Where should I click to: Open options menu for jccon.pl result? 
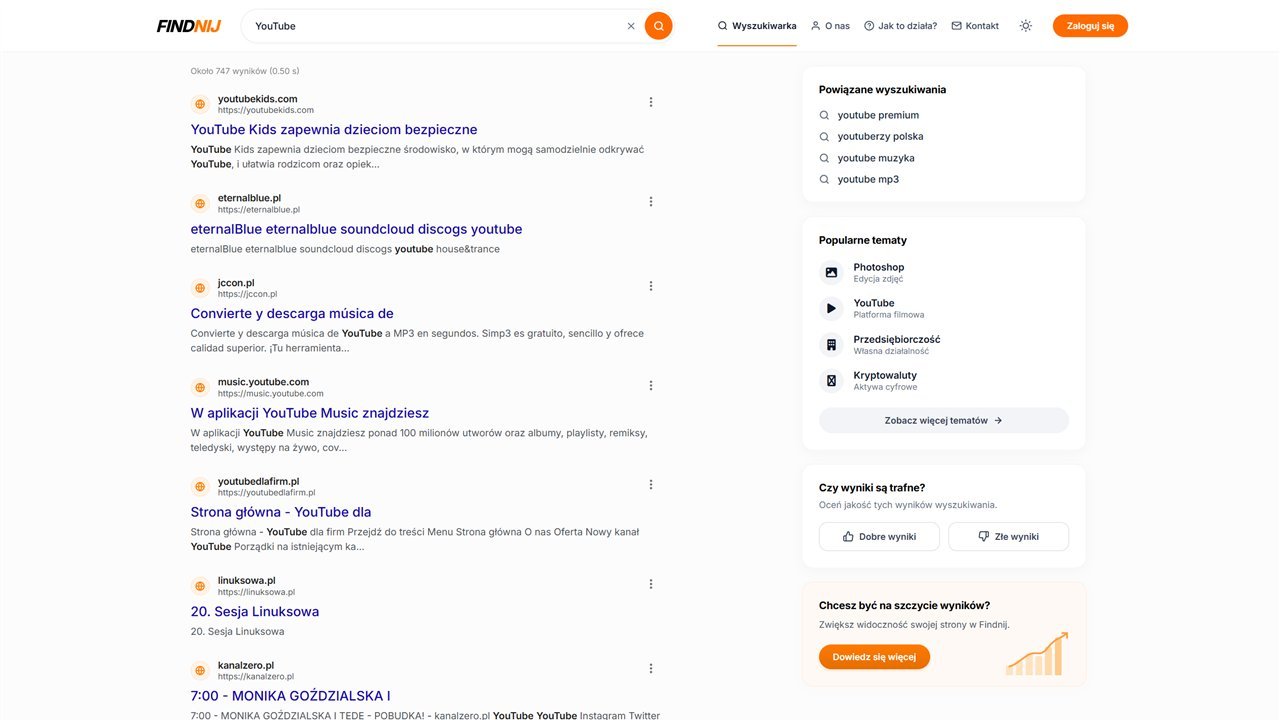(651, 286)
